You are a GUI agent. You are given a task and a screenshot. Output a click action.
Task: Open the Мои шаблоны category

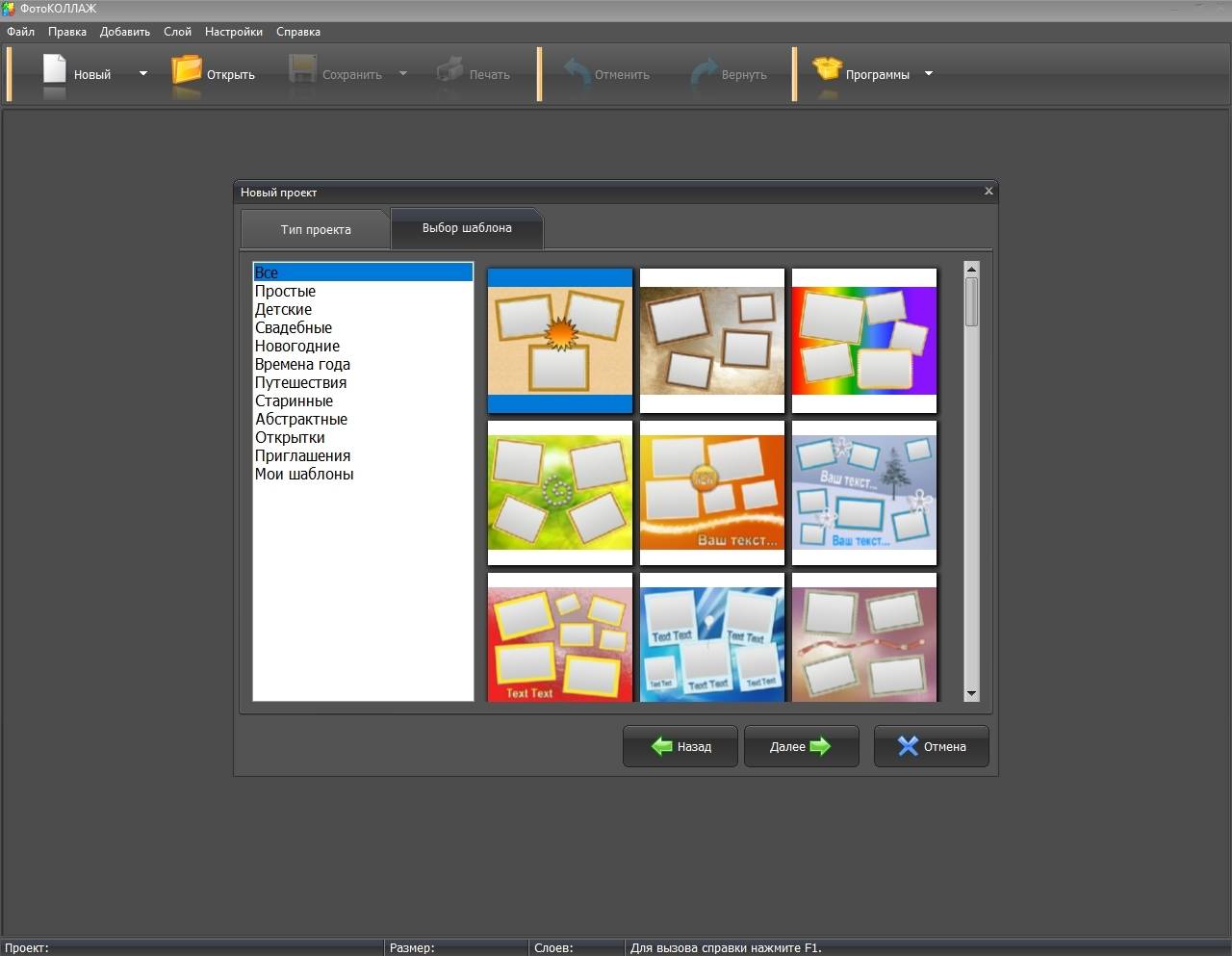363,474
